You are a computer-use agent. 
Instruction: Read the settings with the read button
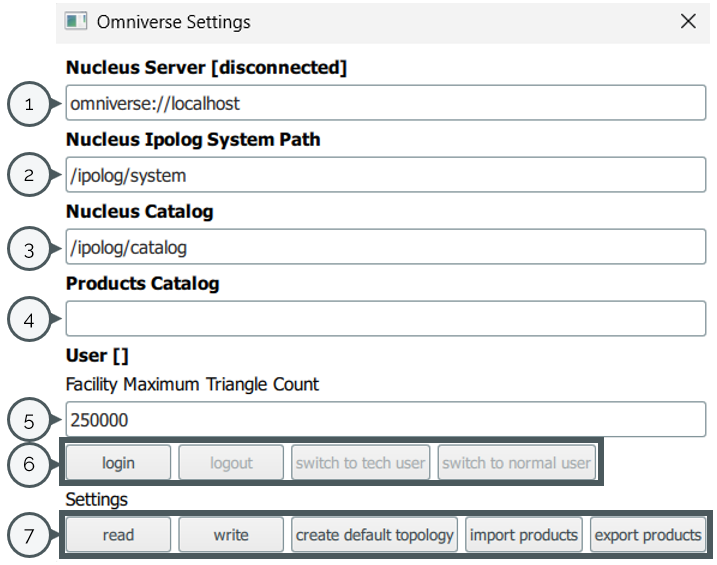pyautogui.click(x=118, y=534)
